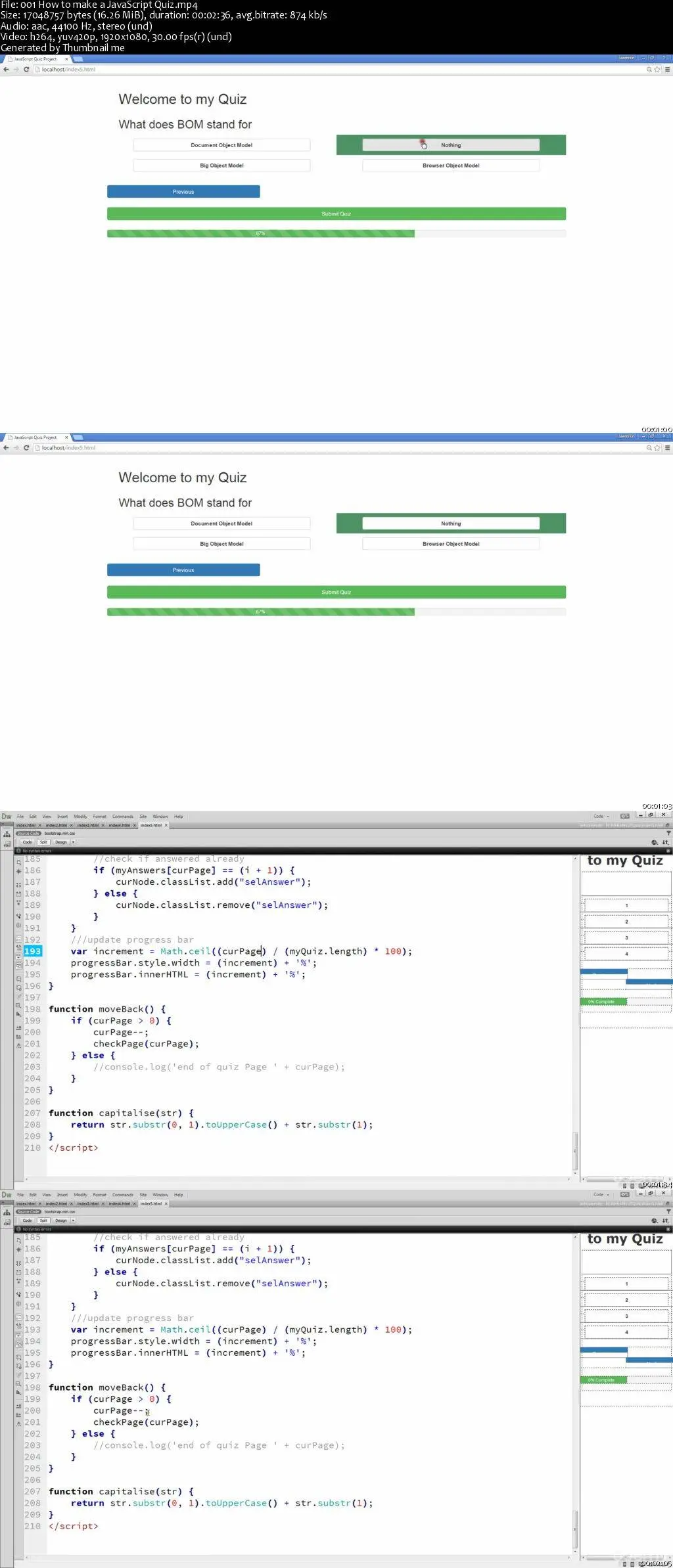Select Nothing answer in 00:01:03 frame
673x1568 pixels.
tap(451, 524)
